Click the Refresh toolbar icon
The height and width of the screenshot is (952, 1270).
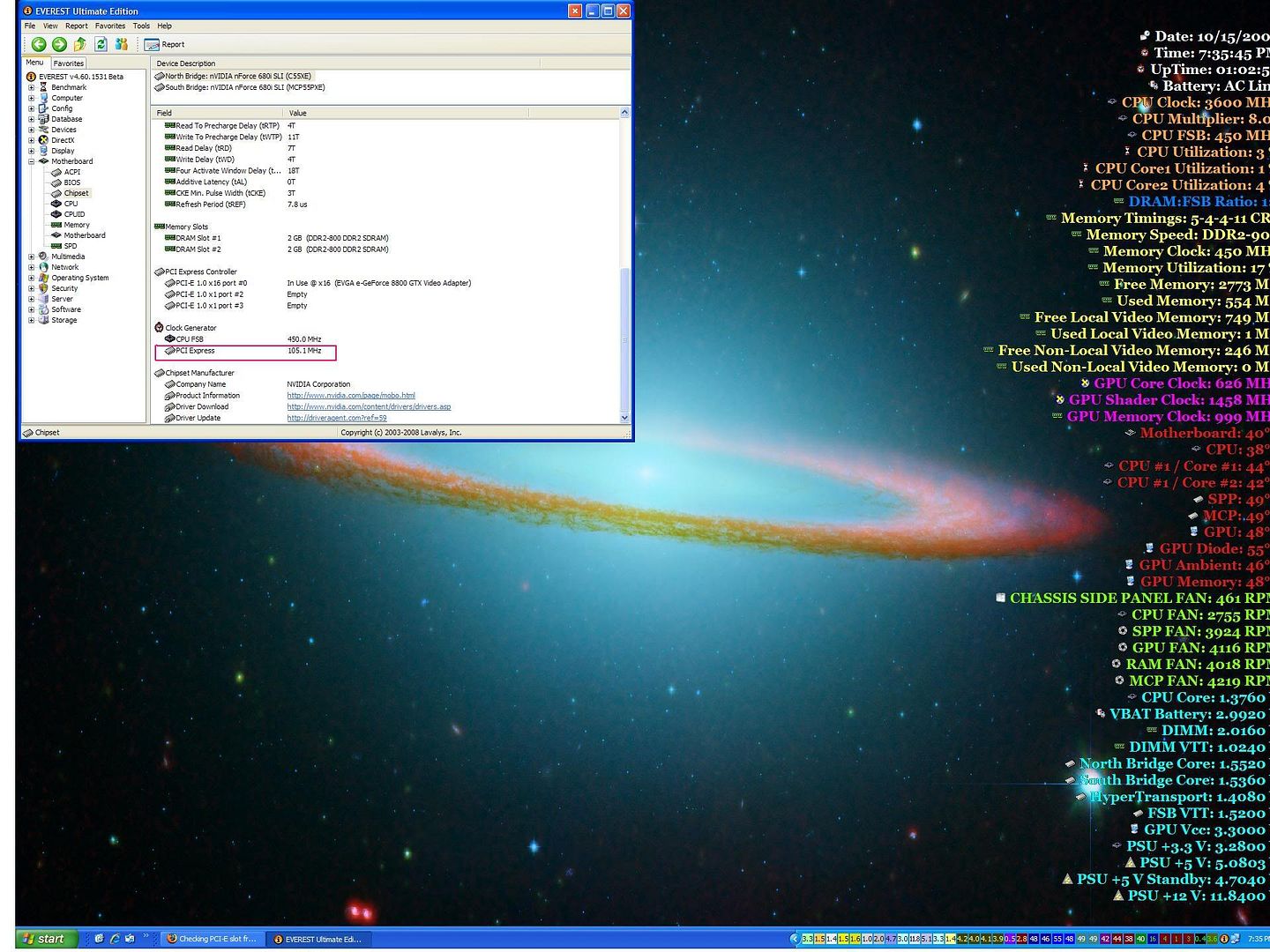101,44
